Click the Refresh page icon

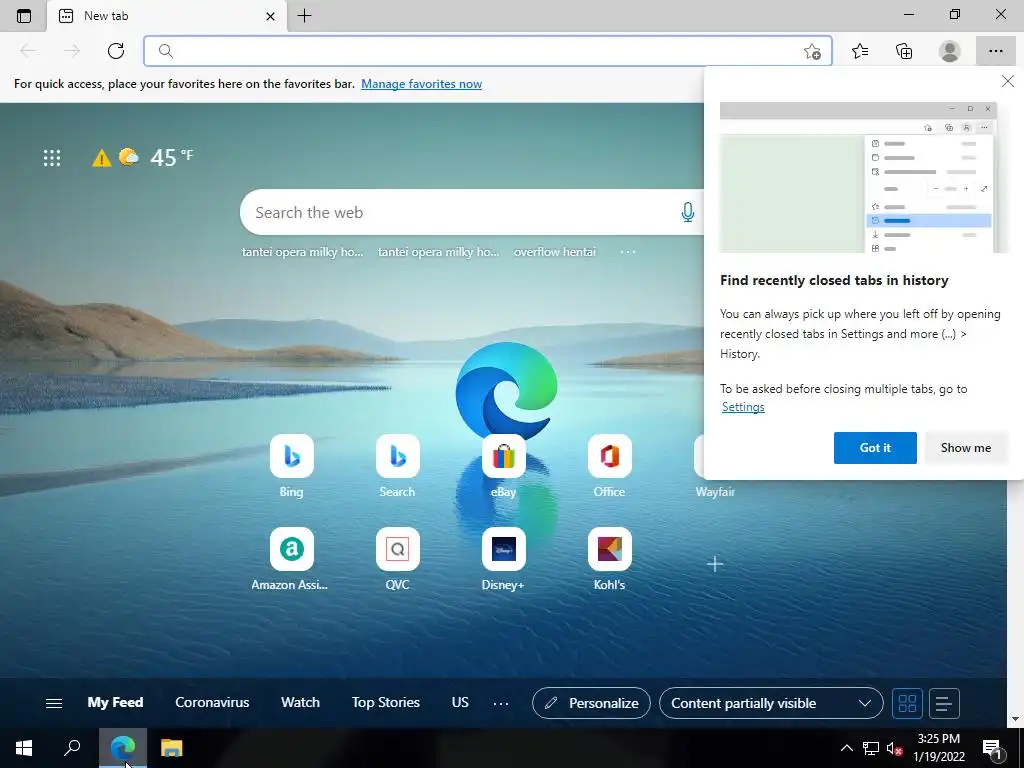(116, 51)
